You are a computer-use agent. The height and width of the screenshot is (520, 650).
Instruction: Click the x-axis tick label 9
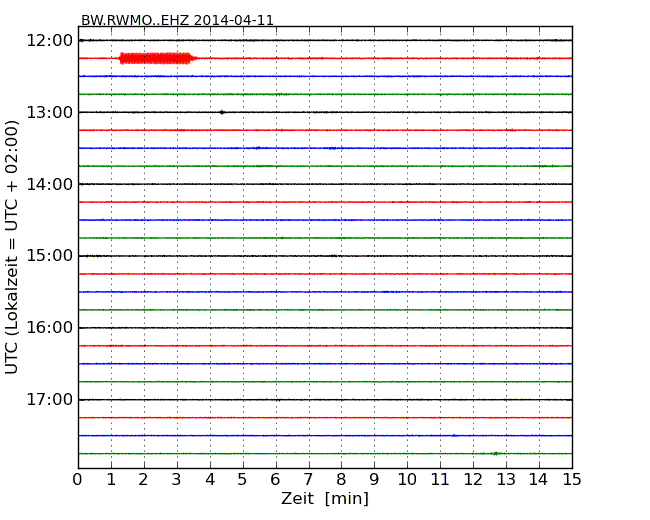374,480
